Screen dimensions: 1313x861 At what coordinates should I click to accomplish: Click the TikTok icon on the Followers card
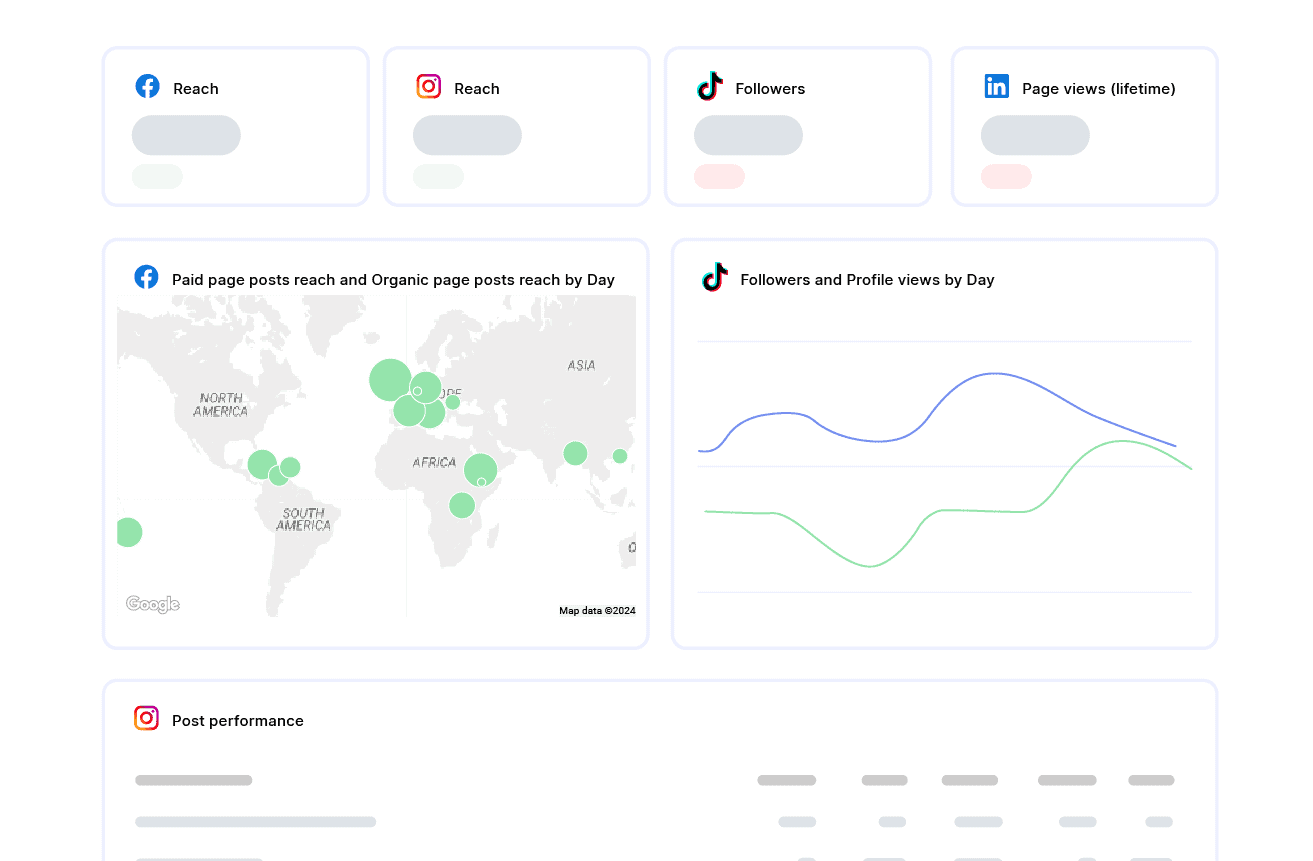click(x=710, y=86)
